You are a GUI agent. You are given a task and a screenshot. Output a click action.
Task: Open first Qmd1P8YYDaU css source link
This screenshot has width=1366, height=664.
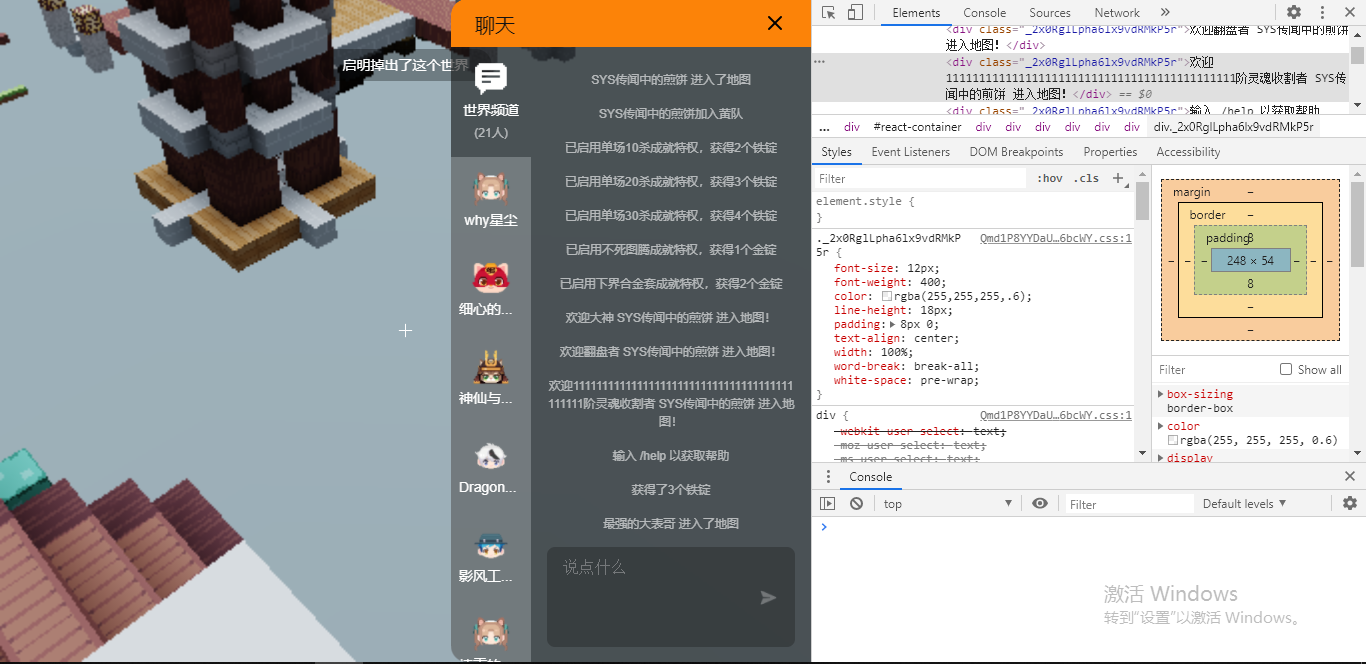[1056, 238]
